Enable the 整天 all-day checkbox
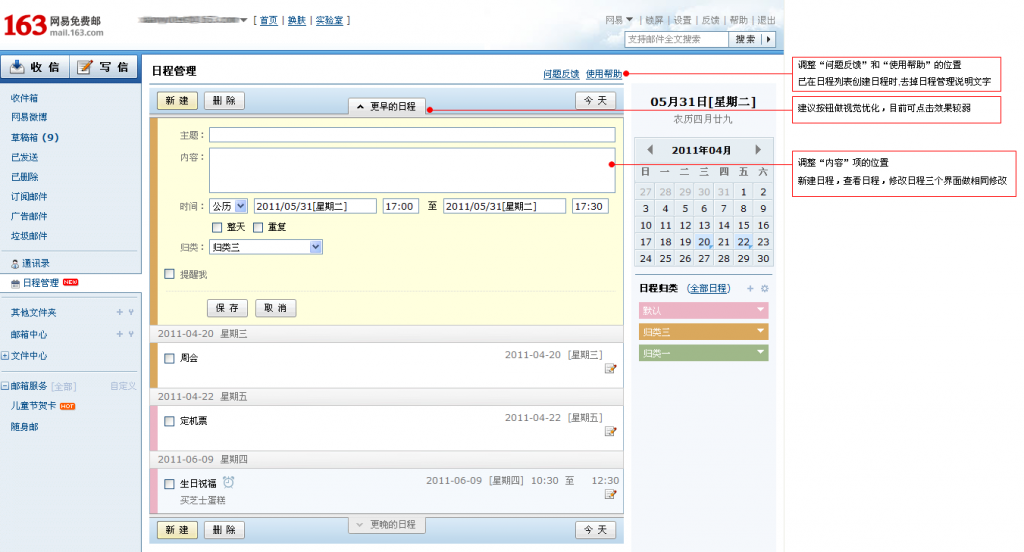The height and width of the screenshot is (552, 1024). (x=218, y=227)
